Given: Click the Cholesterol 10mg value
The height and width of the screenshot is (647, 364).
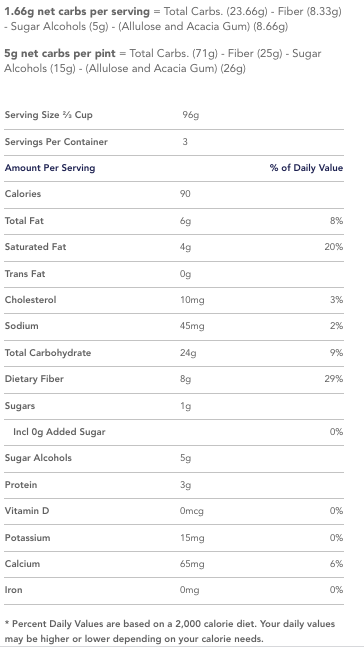Looking at the screenshot, I should point(192,300).
